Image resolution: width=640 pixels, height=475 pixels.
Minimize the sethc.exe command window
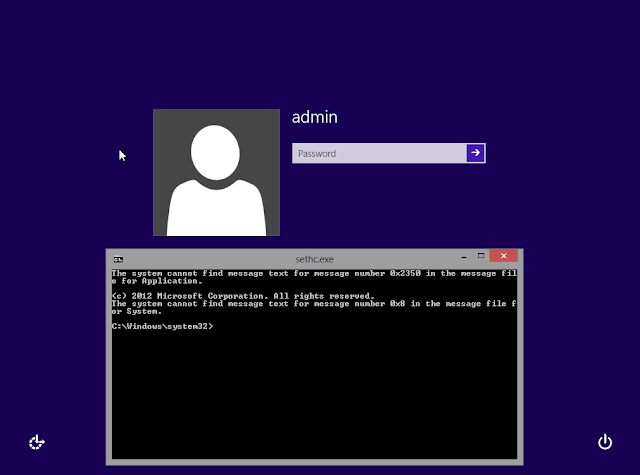(x=464, y=257)
